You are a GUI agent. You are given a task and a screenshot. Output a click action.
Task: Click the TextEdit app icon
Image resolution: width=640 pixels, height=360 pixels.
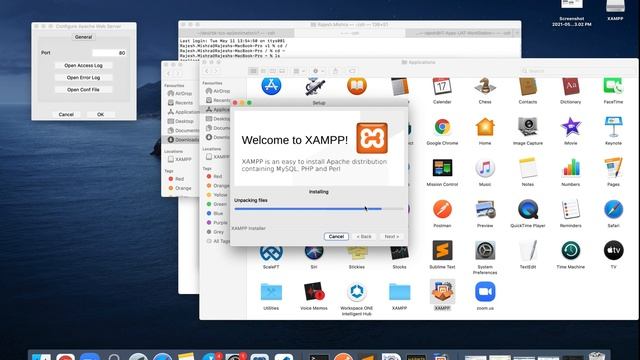tap(528, 251)
